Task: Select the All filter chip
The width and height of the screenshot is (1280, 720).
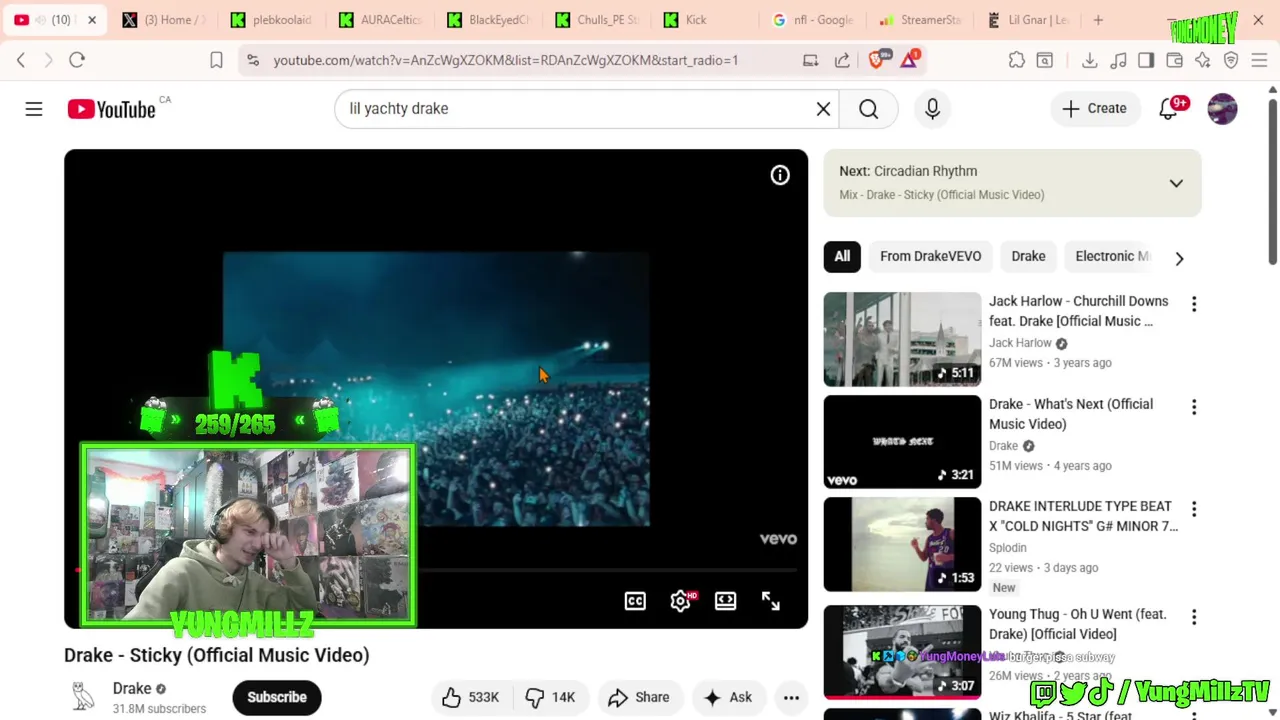Action: coord(842,256)
